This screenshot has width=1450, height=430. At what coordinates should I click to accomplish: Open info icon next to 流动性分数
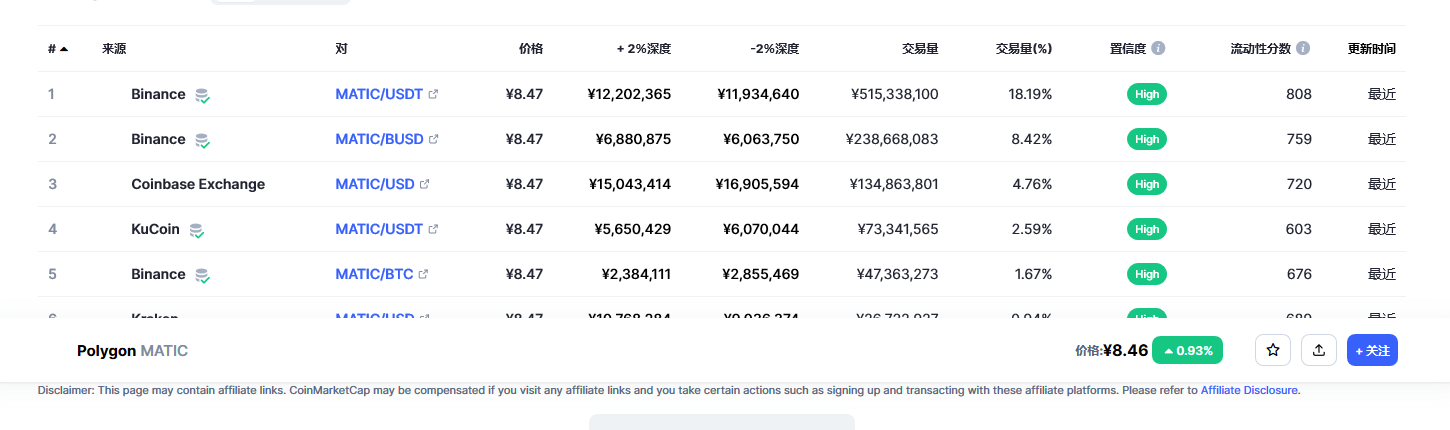pyautogui.click(x=1303, y=48)
